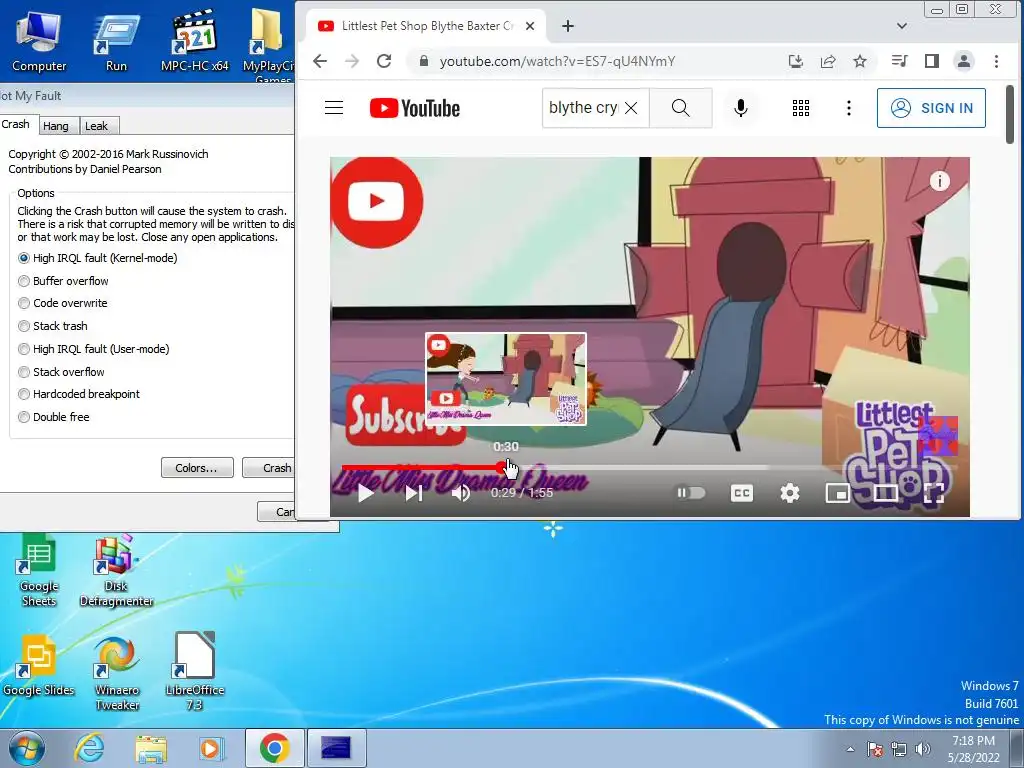Share this page icon in address bar
This screenshot has height=768, width=1024.
[827, 61]
